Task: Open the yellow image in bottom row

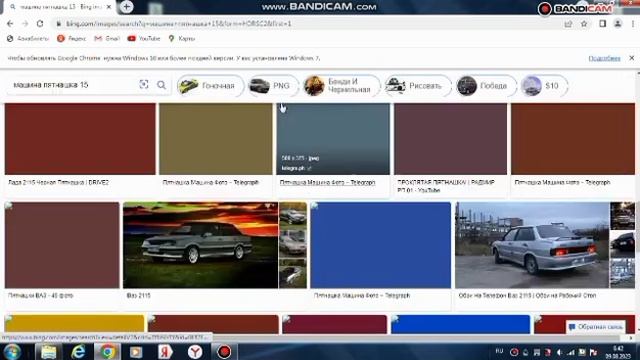Action: [x=74, y=324]
